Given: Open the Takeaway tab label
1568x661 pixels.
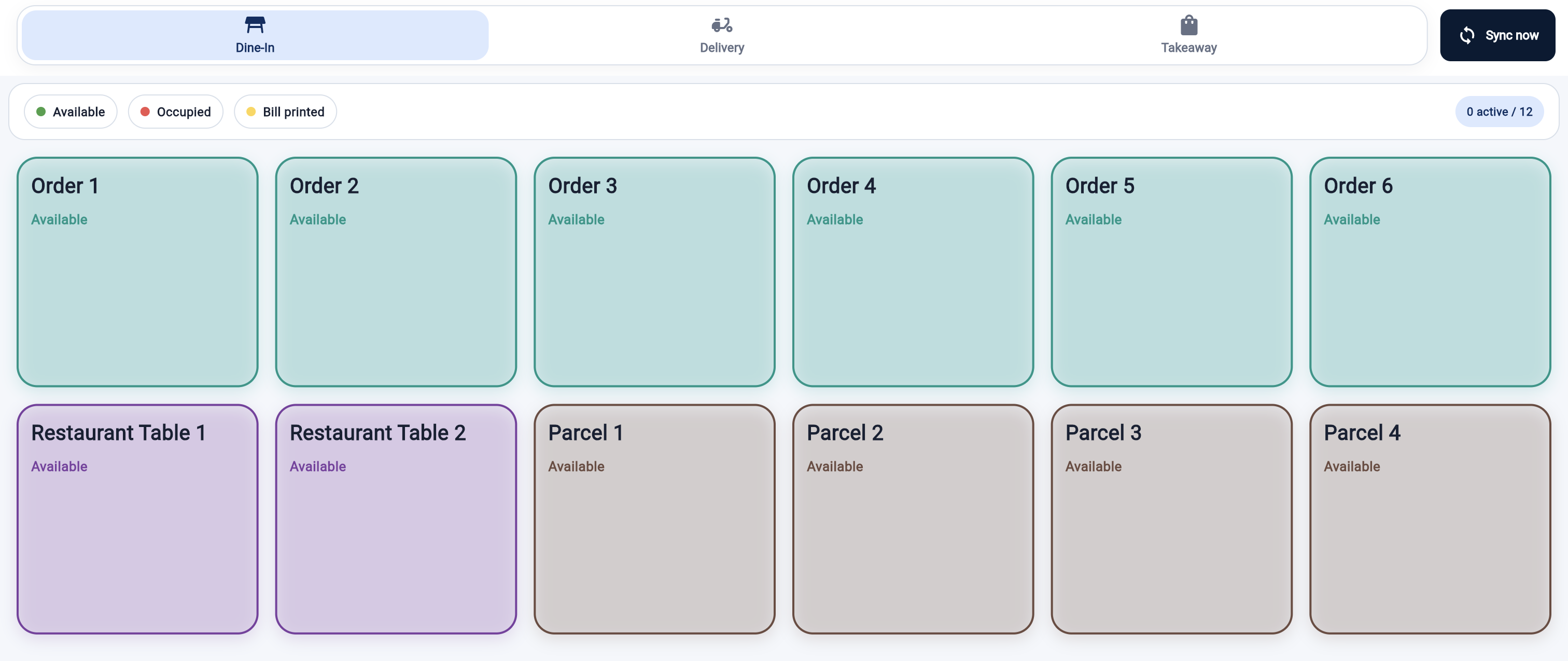Looking at the screenshot, I should click(1188, 48).
